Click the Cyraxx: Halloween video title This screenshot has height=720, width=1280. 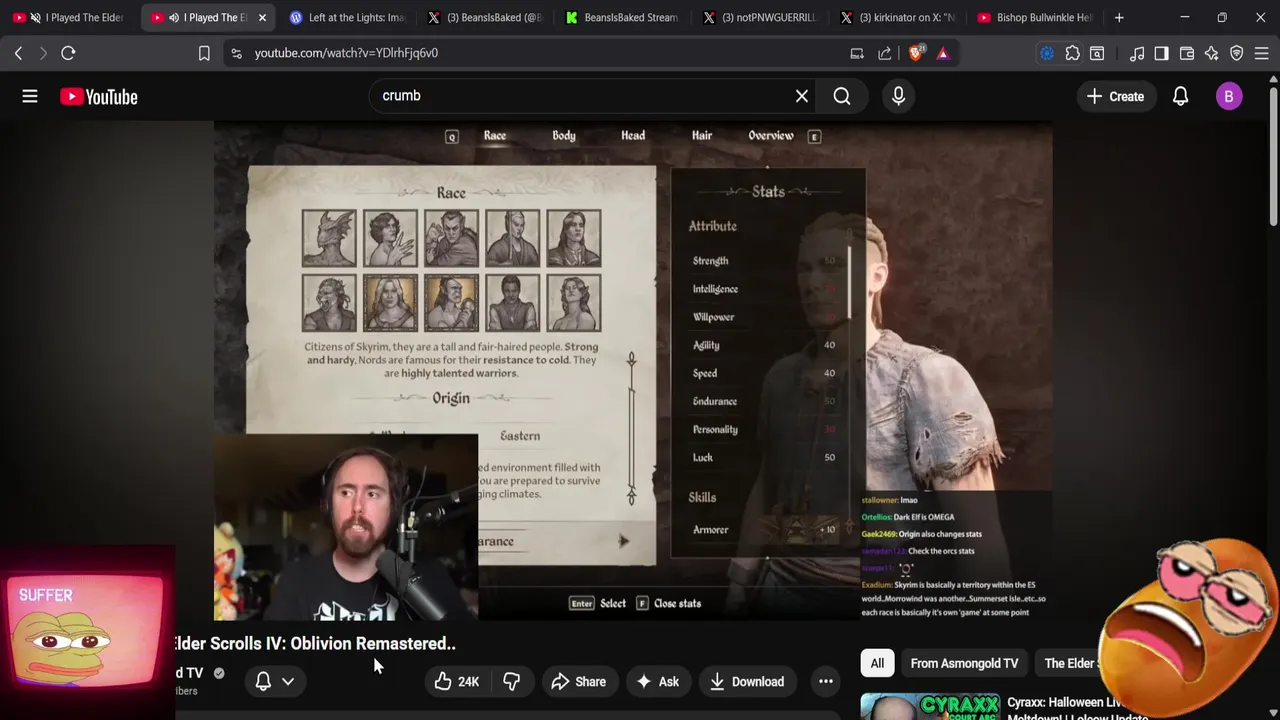click(1078, 709)
